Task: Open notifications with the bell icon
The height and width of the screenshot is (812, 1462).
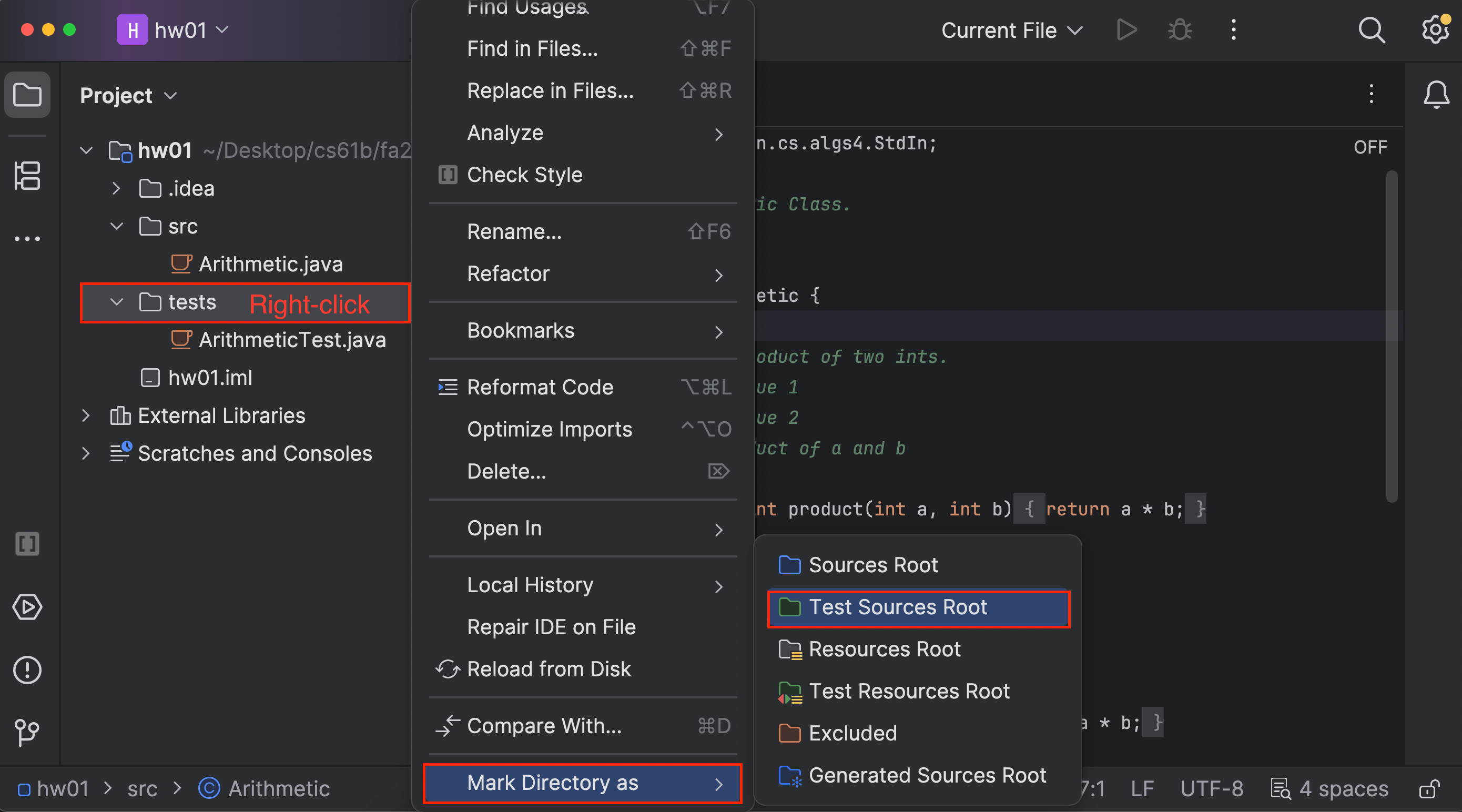Action: tap(1436, 95)
